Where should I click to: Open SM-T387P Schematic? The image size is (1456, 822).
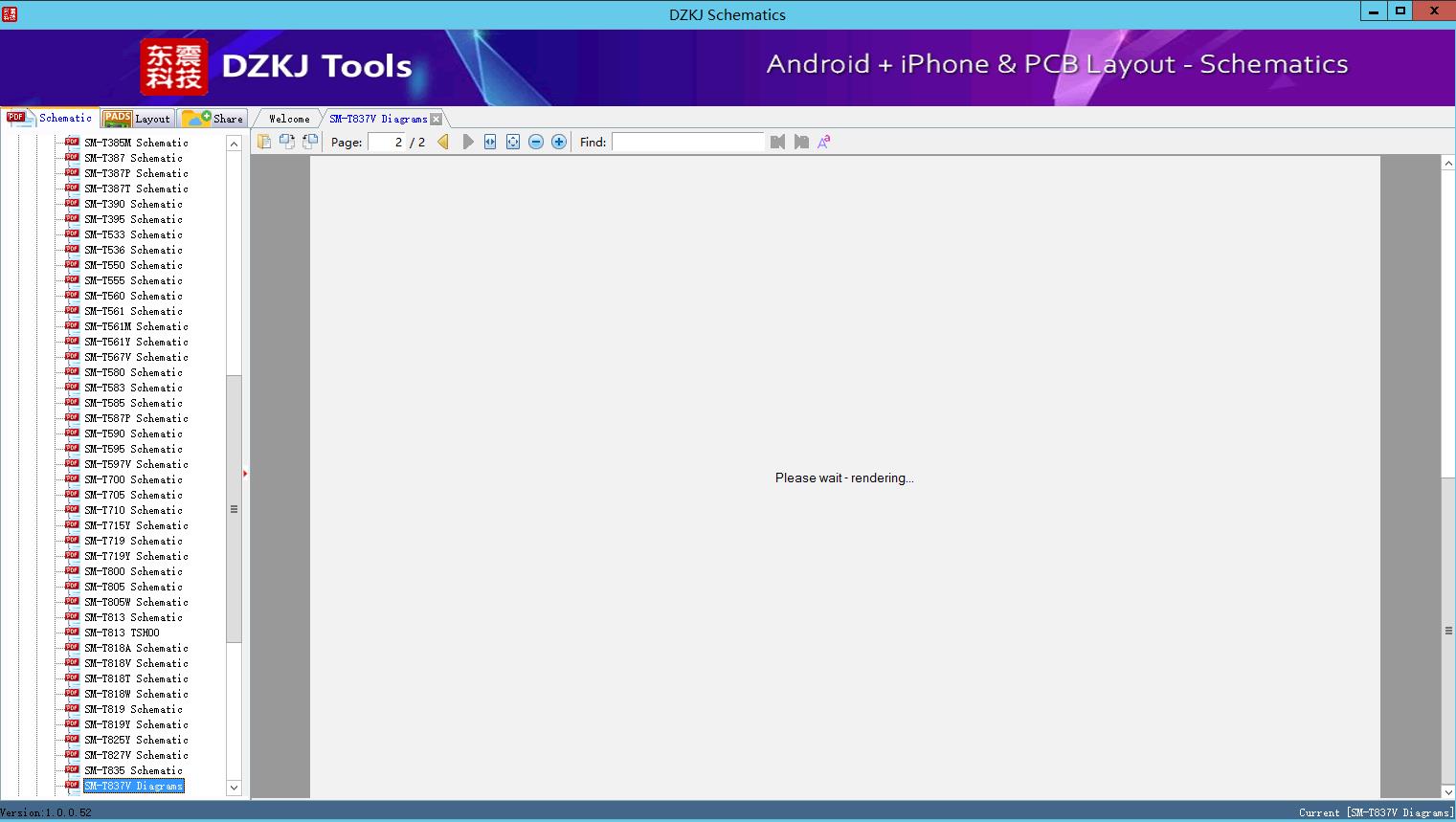coord(136,173)
